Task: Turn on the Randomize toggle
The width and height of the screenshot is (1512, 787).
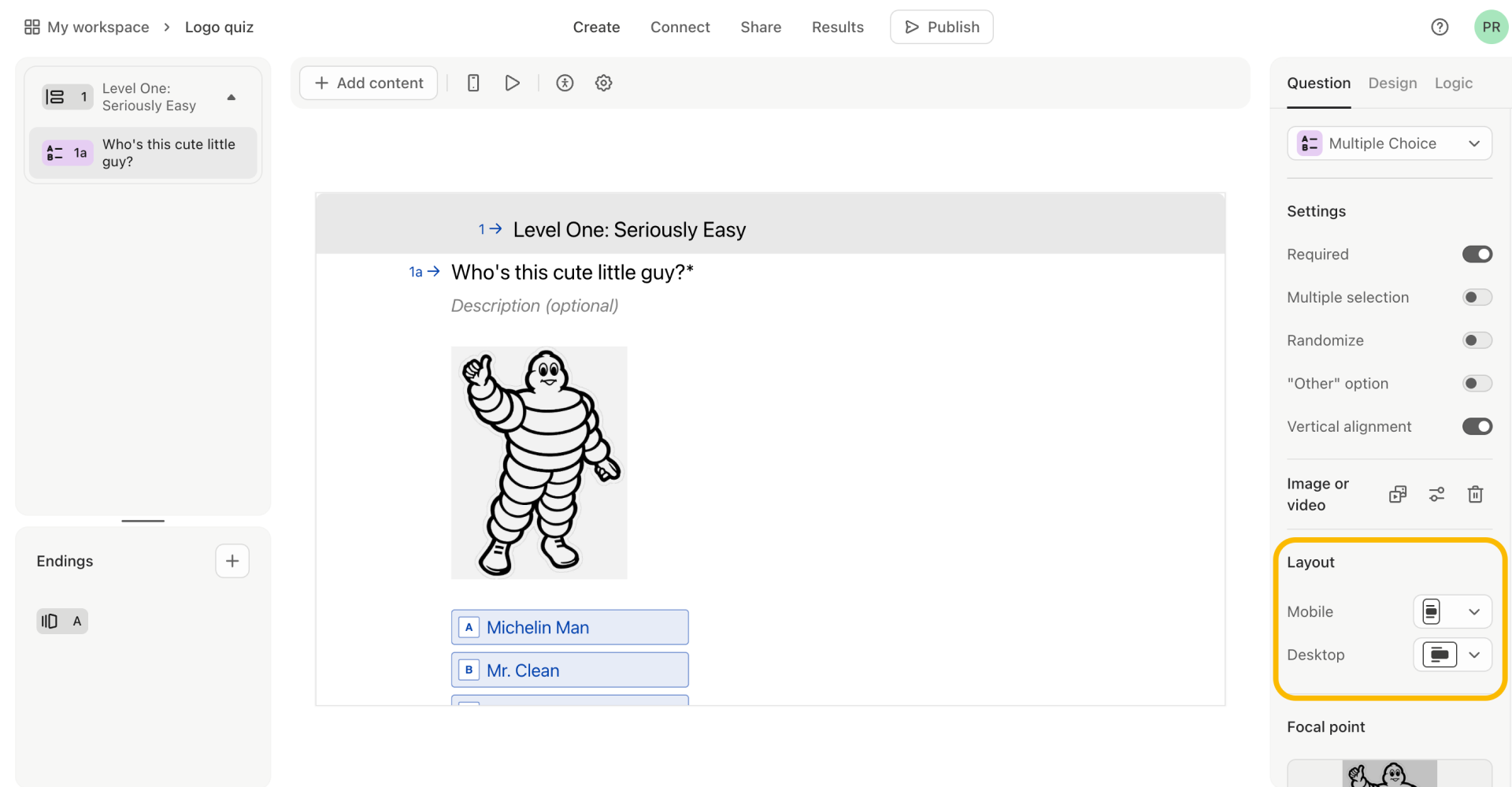Action: click(x=1477, y=340)
